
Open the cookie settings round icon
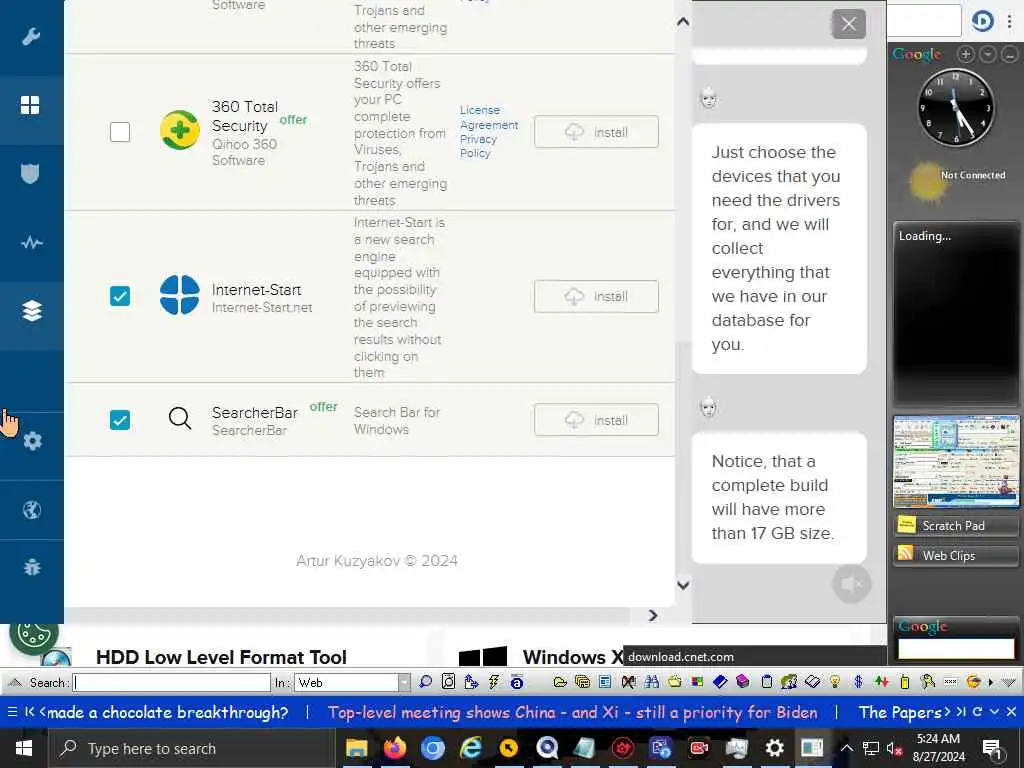(x=33, y=634)
